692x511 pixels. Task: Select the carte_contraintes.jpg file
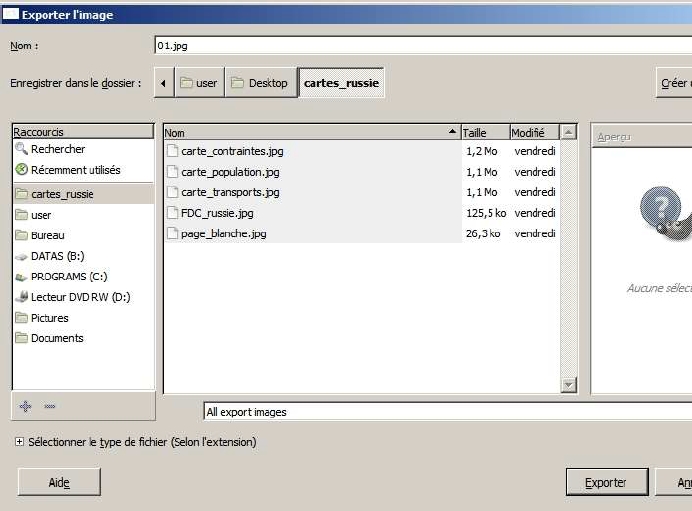click(231, 151)
